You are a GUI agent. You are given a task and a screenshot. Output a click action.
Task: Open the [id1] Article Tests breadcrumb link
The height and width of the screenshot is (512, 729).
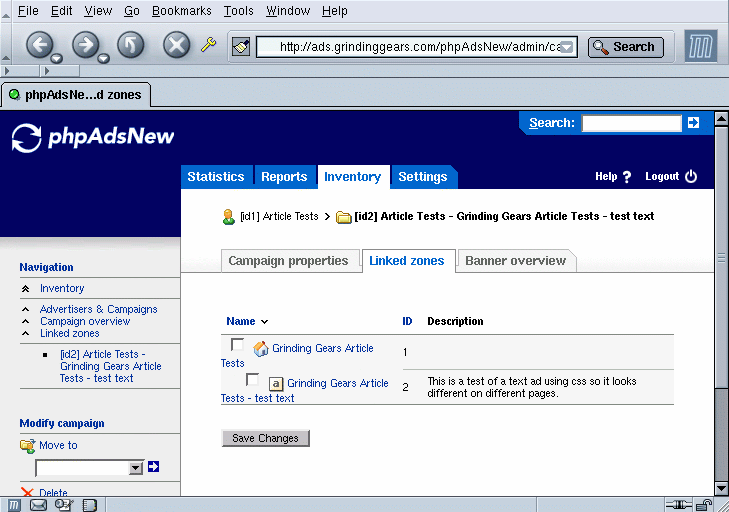tap(279, 216)
